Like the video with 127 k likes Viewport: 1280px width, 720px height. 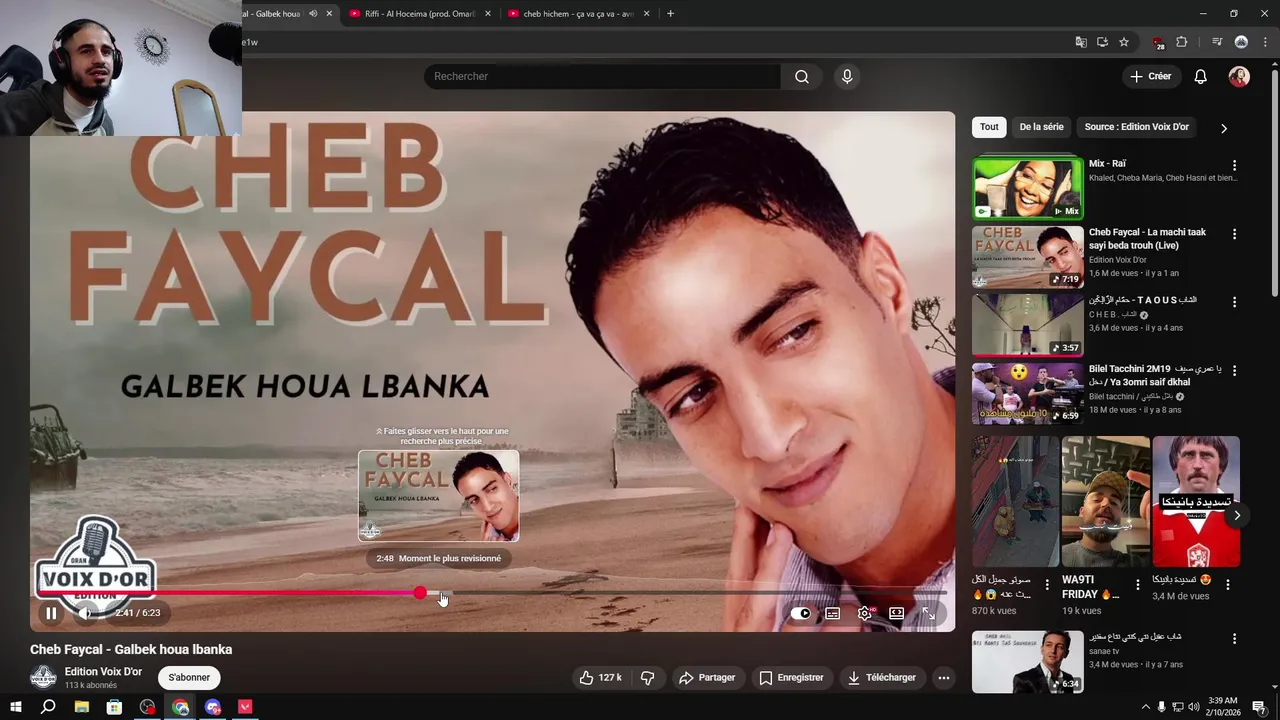tap(600, 678)
